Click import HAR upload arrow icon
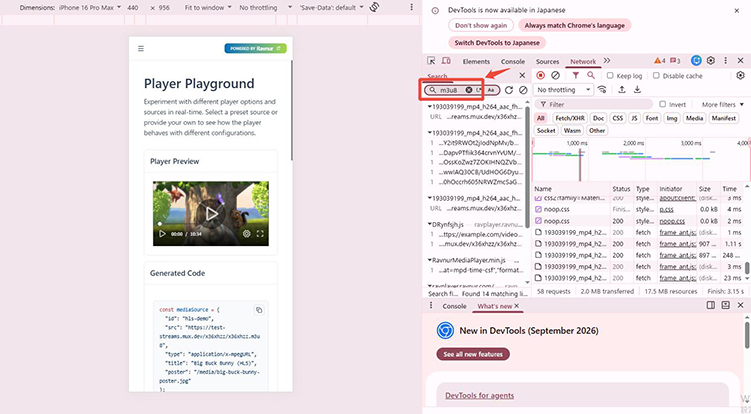Image resolution: width=751 pixels, height=414 pixels. click(622, 90)
